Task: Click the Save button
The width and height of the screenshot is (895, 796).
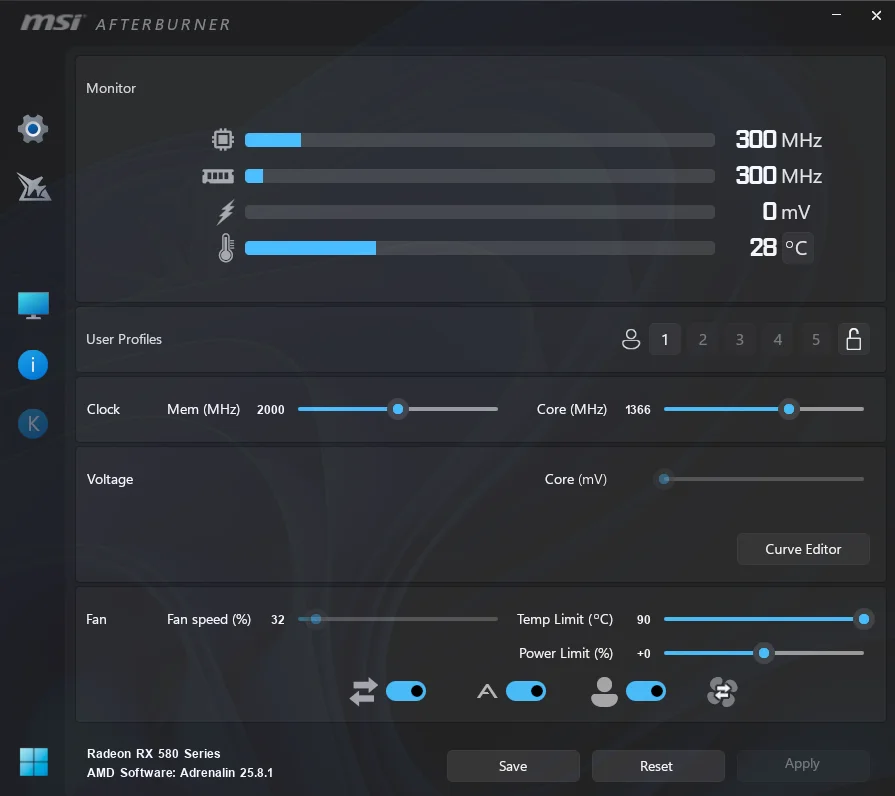Action: [513, 766]
